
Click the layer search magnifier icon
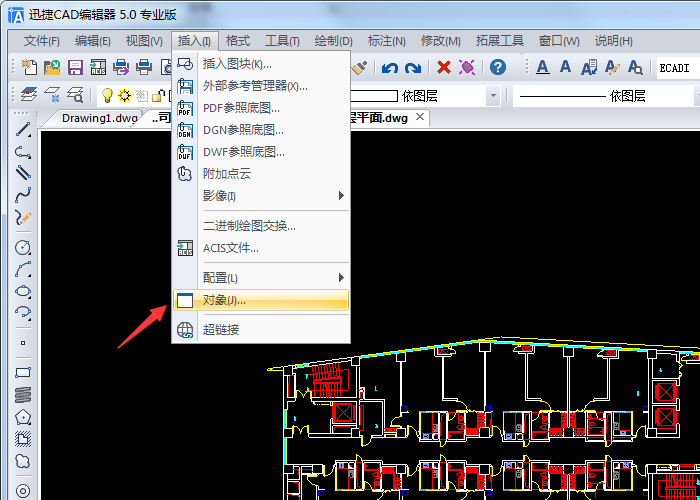click(x=75, y=95)
